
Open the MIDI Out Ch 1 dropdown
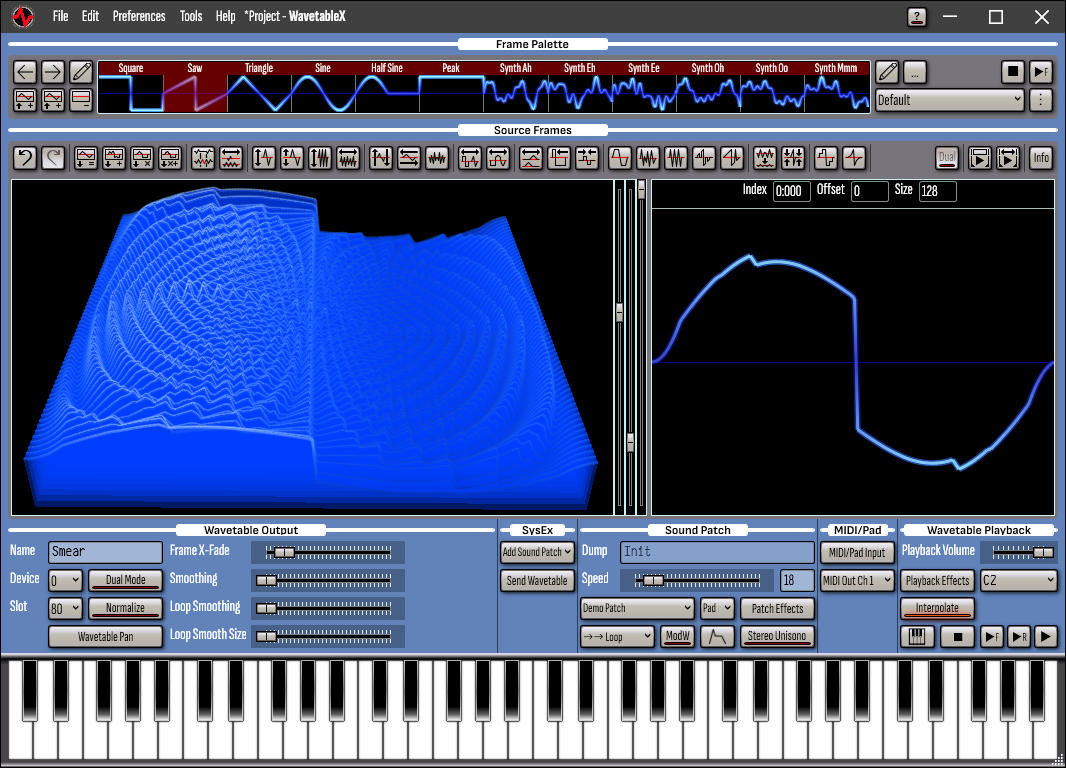[857, 580]
